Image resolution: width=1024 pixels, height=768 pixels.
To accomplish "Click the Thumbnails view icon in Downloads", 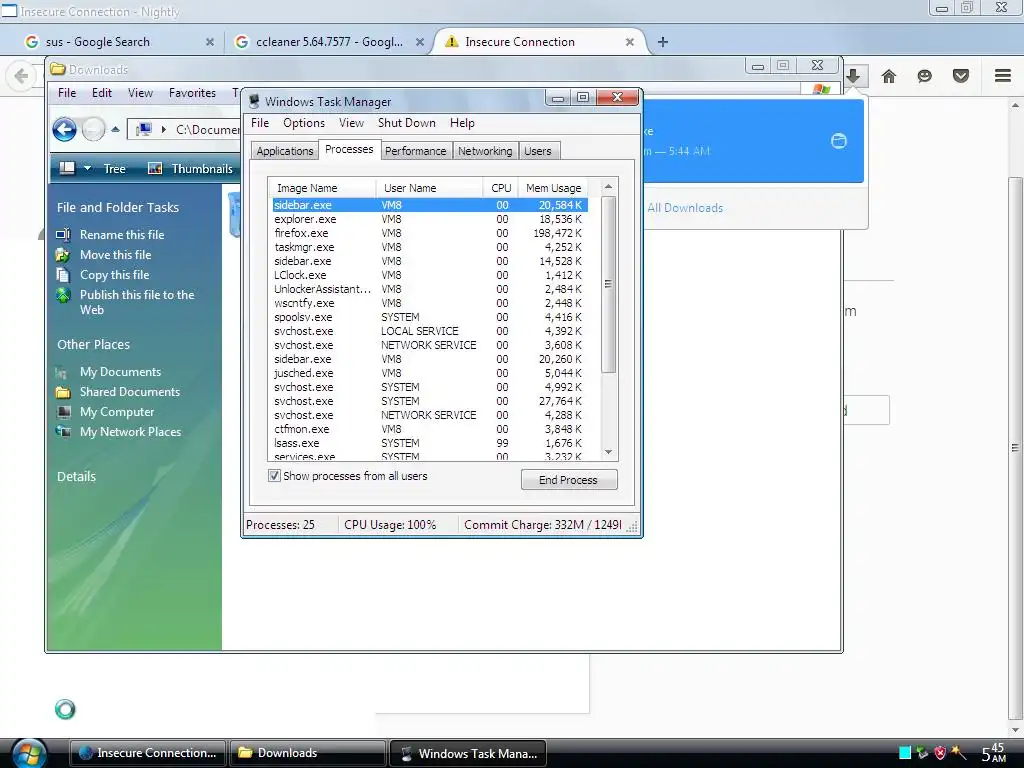I will coord(155,168).
